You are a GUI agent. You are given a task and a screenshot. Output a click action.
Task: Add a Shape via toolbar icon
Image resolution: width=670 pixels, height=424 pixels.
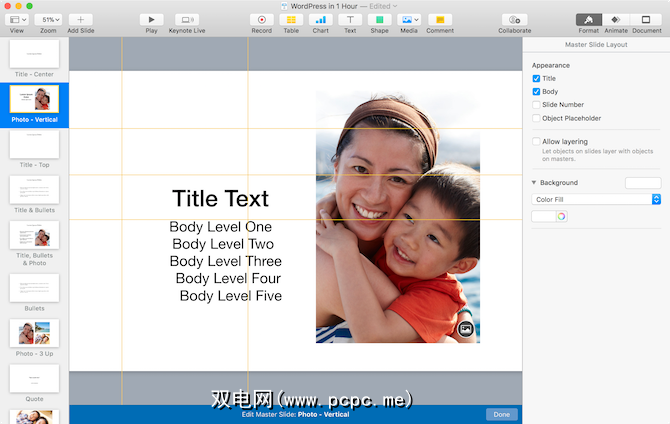(379, 19)
